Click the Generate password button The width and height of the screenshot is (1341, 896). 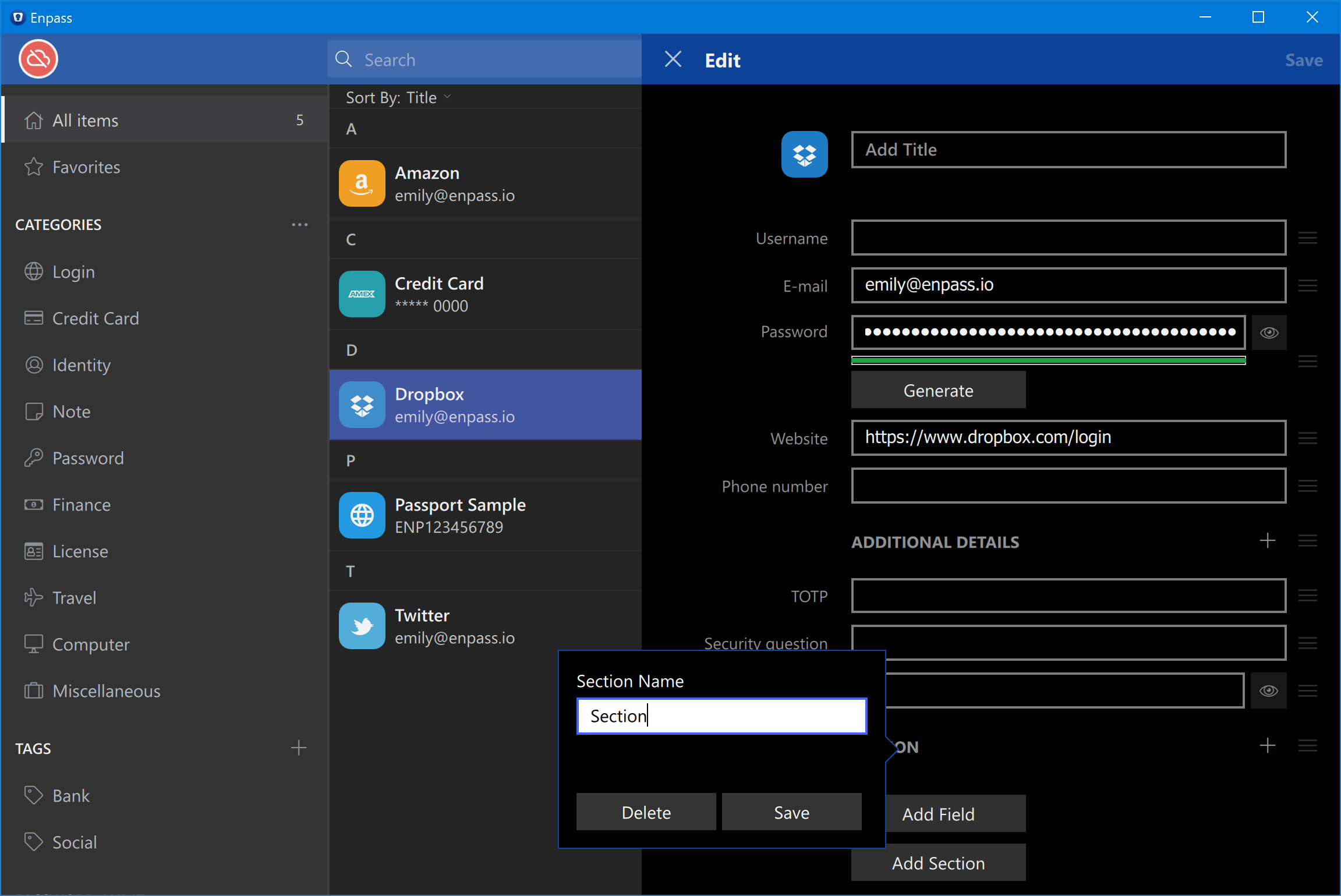click(x=938, y=390)
